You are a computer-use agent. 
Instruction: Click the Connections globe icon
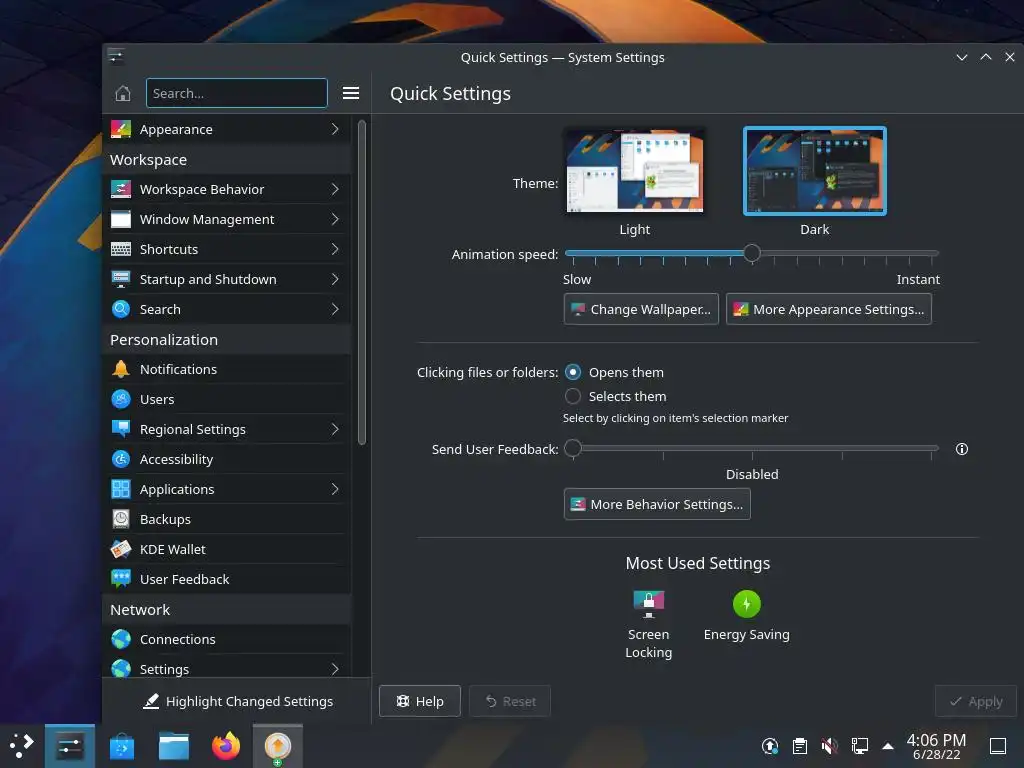[121, 639]
